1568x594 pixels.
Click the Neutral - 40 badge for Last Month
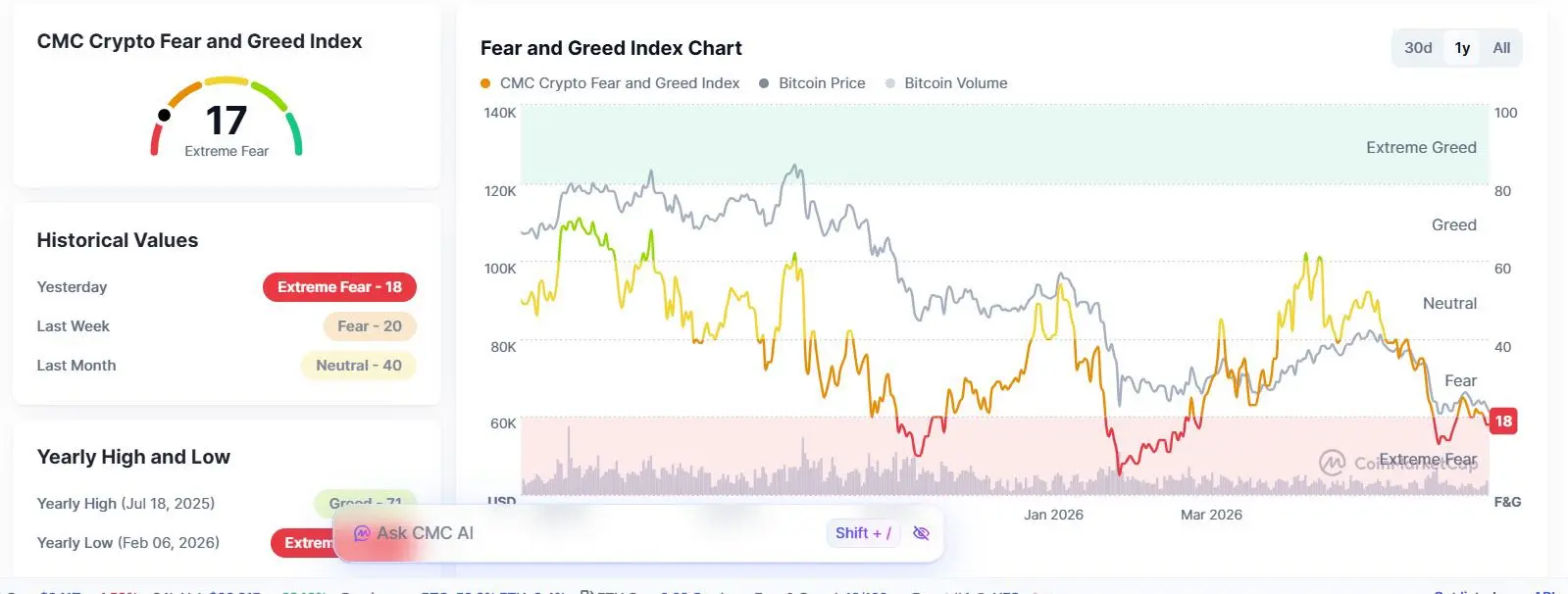point(359,366)
